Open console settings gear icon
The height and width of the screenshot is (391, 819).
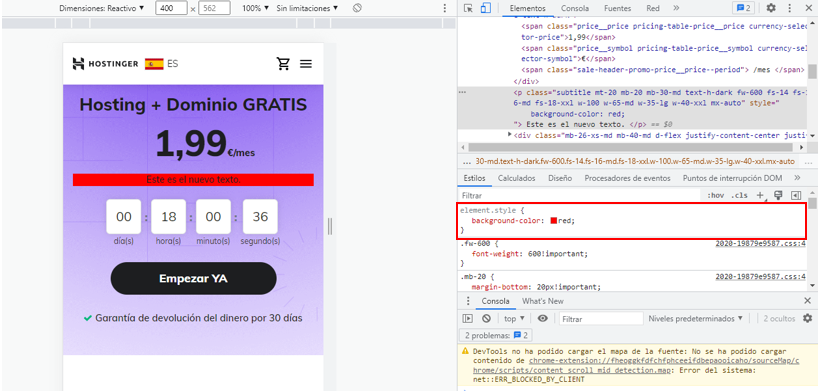[808, 318]
